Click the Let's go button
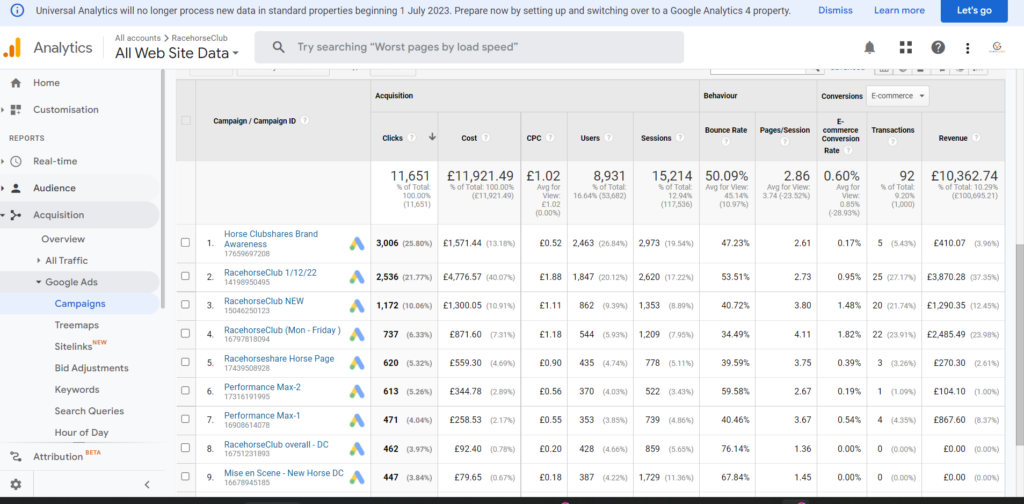The image size is (1024, 504). (x=974, y=10)
